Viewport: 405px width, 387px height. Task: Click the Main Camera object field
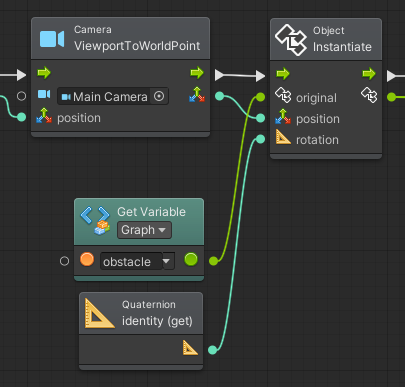pos(113,96)
